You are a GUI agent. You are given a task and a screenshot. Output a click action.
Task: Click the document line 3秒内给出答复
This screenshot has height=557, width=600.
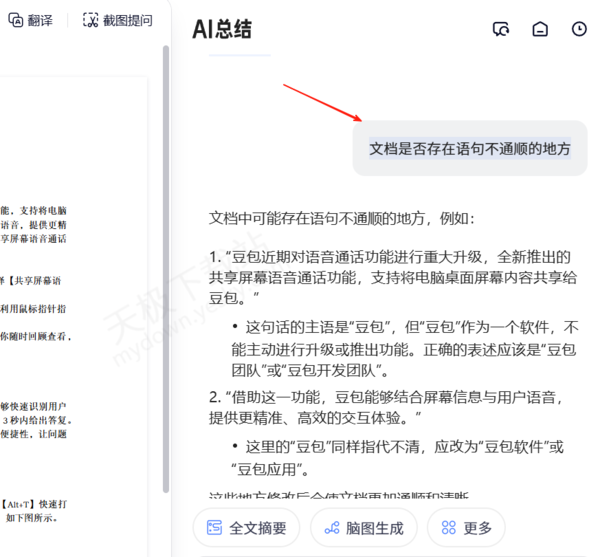[36, 420]
